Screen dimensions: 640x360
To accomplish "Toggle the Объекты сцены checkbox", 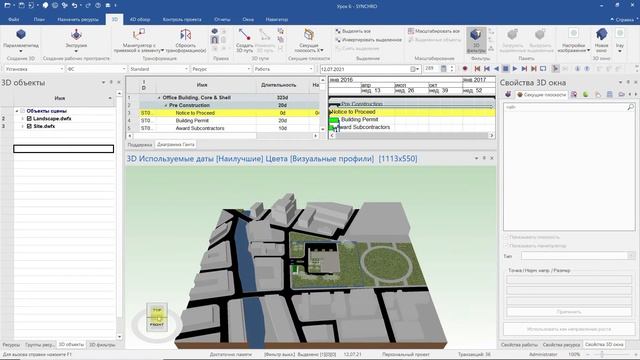I will click(x=22, y=111).
